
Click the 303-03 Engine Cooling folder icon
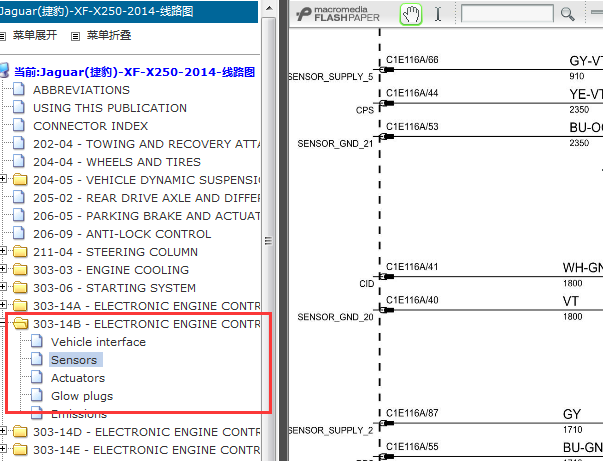(20, 270)
